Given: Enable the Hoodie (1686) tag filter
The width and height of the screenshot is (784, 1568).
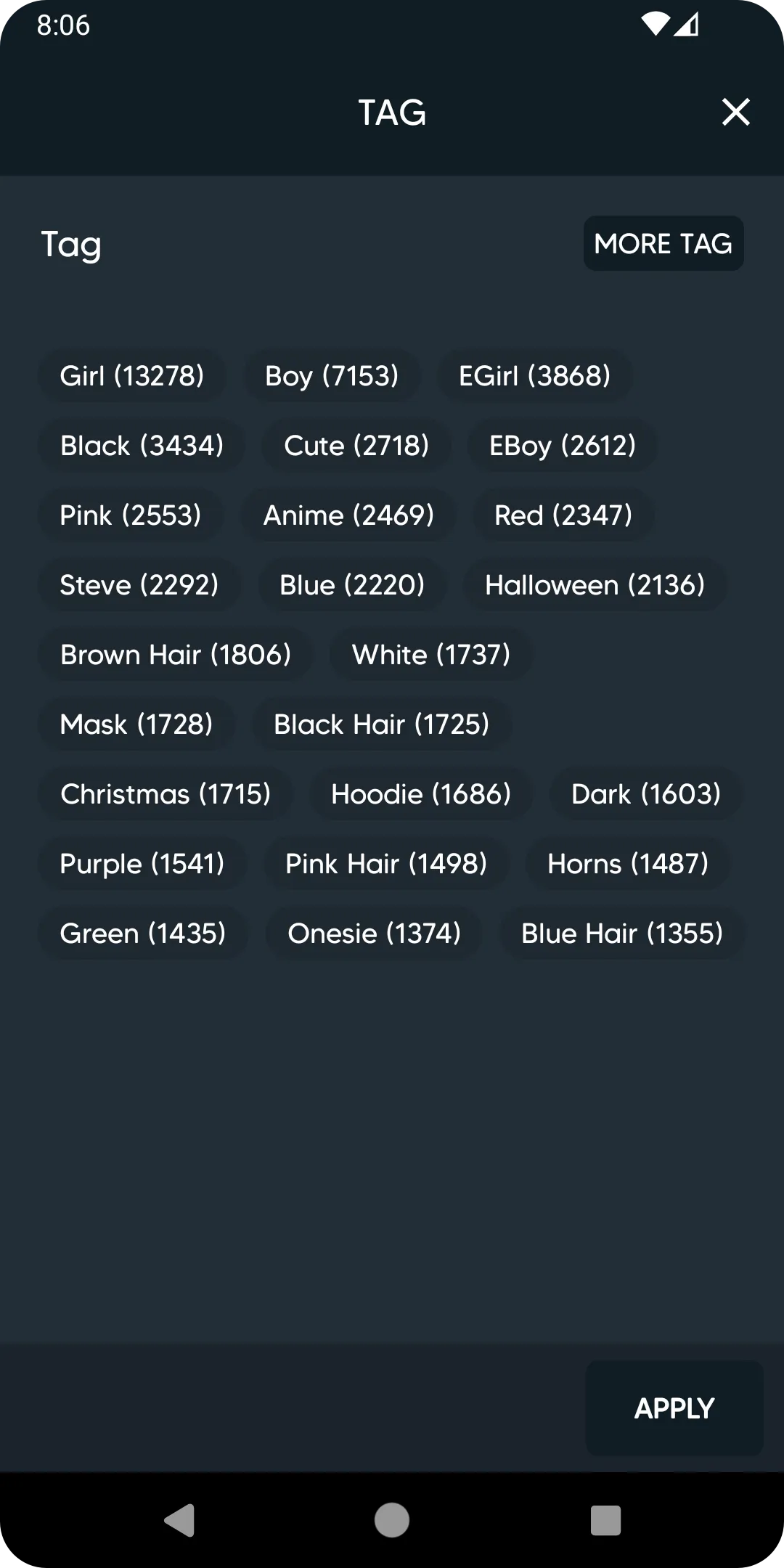Looking at the screenshot, I should [x=421, y=794].
